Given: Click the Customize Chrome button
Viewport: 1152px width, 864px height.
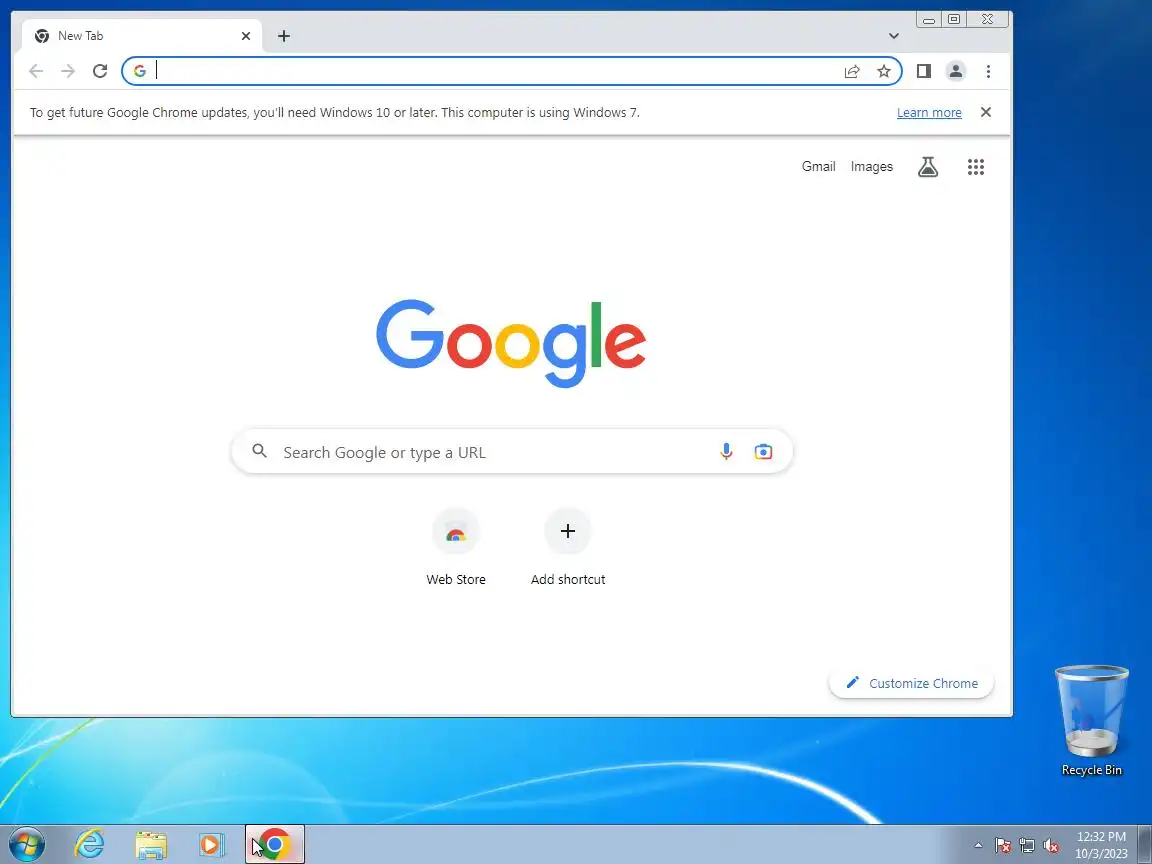Looking at the screenshot, I should pos(911,683).
